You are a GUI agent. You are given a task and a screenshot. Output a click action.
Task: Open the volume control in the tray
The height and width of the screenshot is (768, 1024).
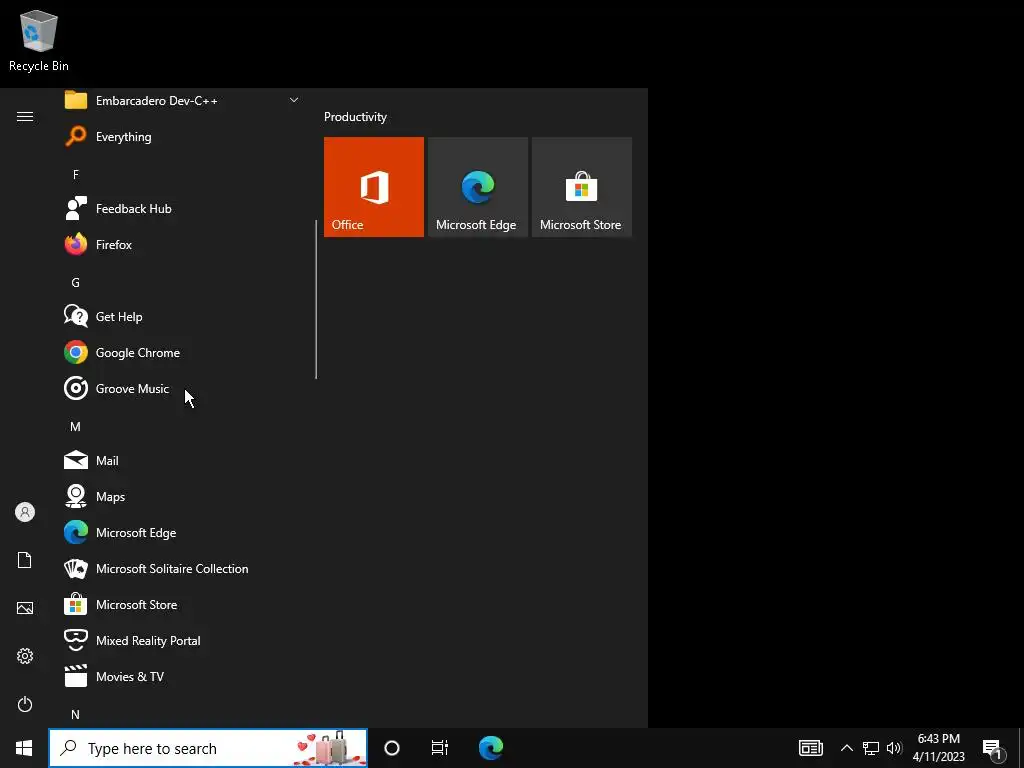(894, 748)
